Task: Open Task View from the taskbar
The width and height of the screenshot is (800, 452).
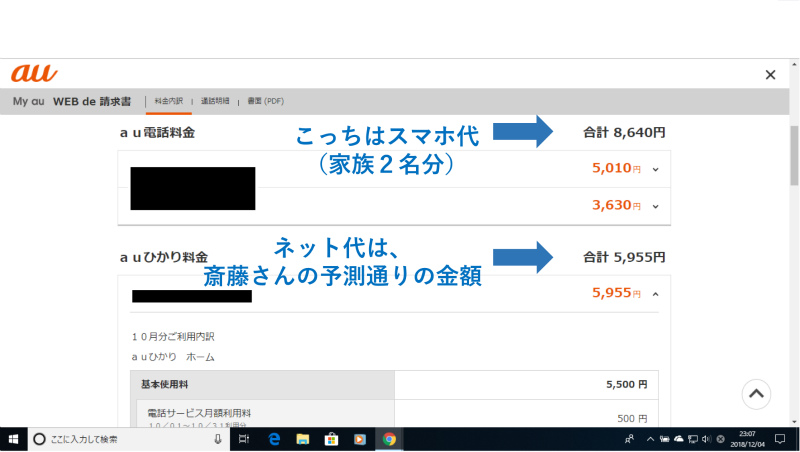Action: tap(244, 439)
